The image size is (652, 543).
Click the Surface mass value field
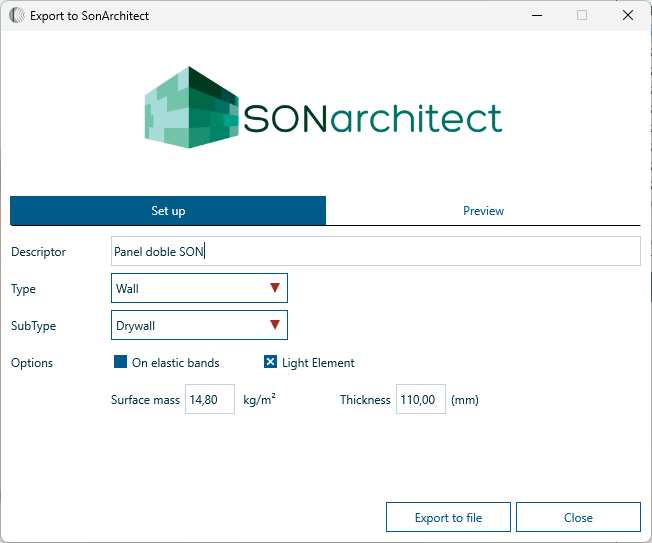(x=210, y=399)
